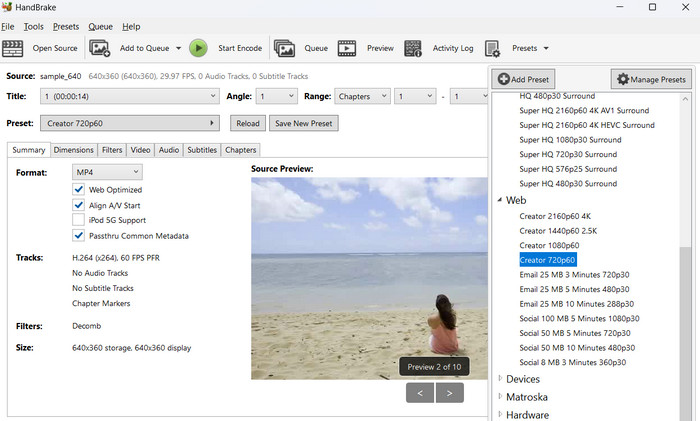Click Save New Preset button
Image resolution: width=700 pixels, height=421 pixels.
click(304, 123)
